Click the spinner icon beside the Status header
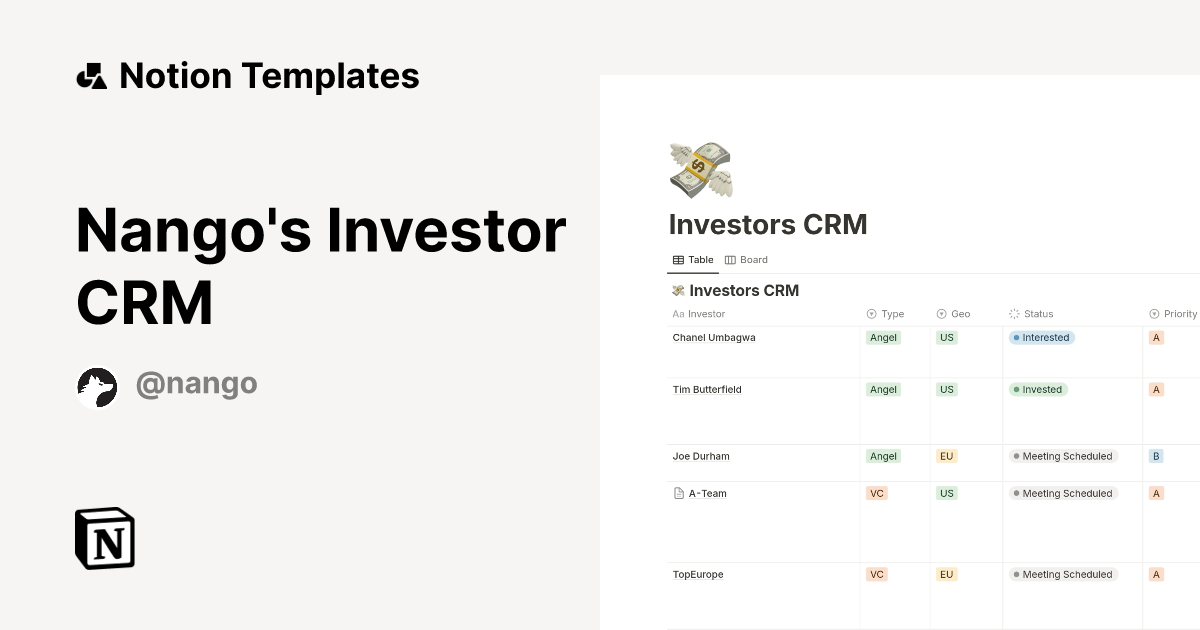 click(1014, 313)
